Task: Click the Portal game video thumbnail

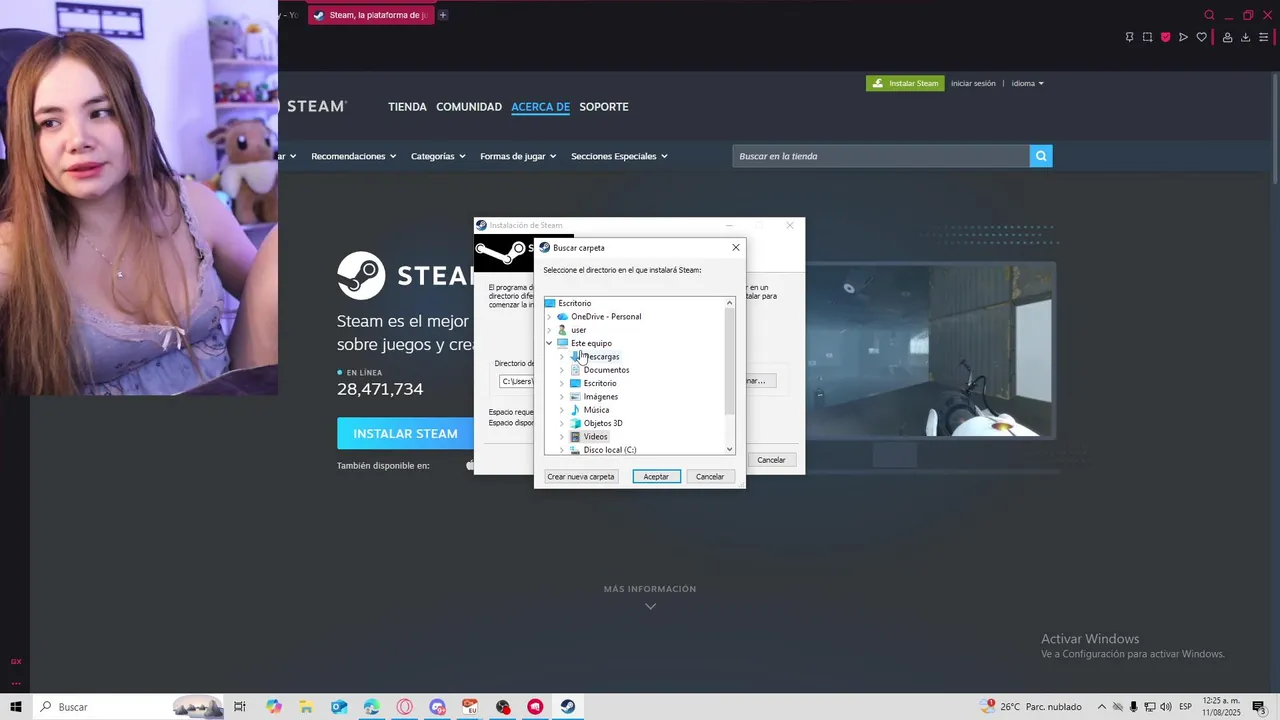Action: click(930, 350)
